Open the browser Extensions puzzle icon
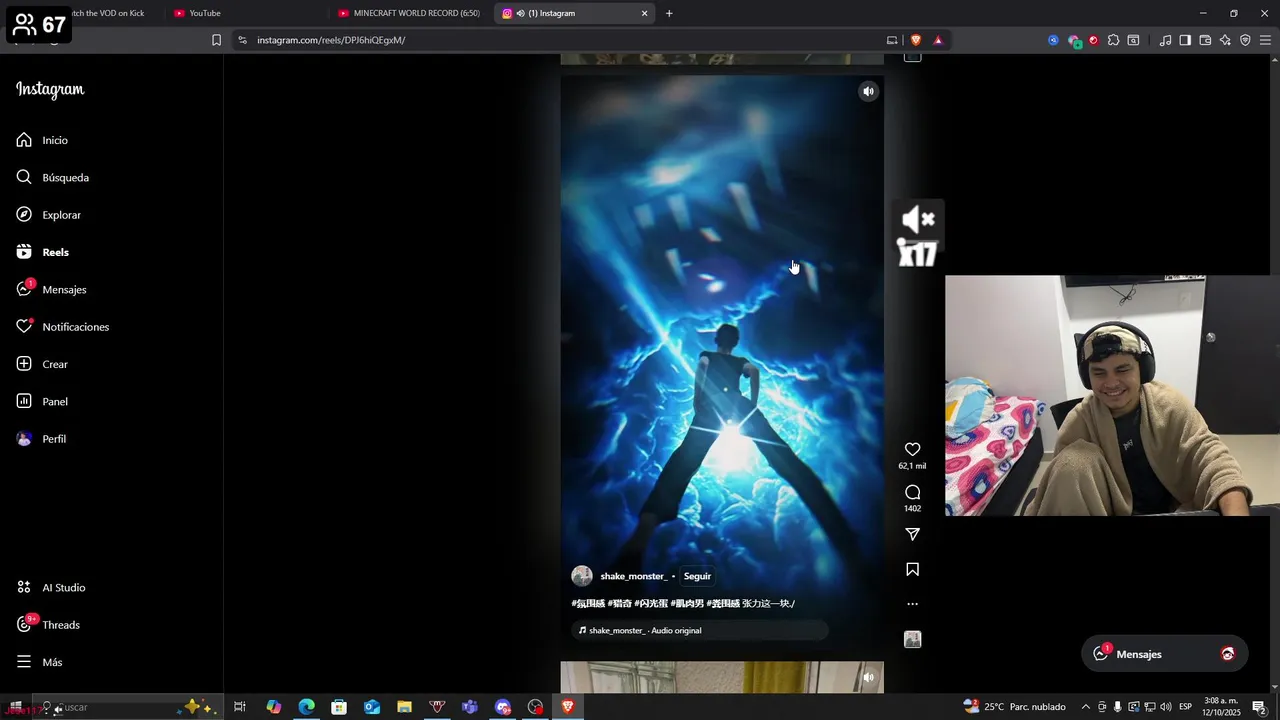 coord(1113,40)
